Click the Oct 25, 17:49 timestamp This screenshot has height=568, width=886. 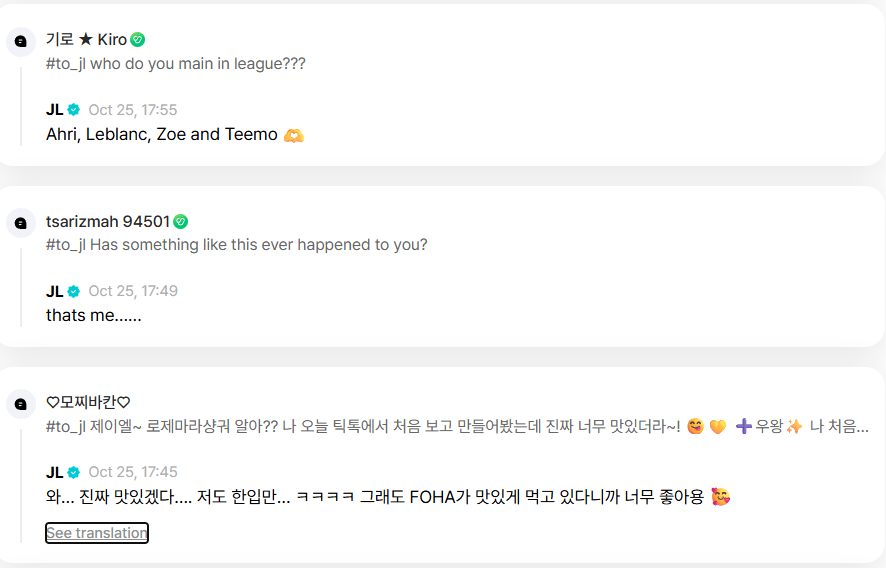pos(132,291)
